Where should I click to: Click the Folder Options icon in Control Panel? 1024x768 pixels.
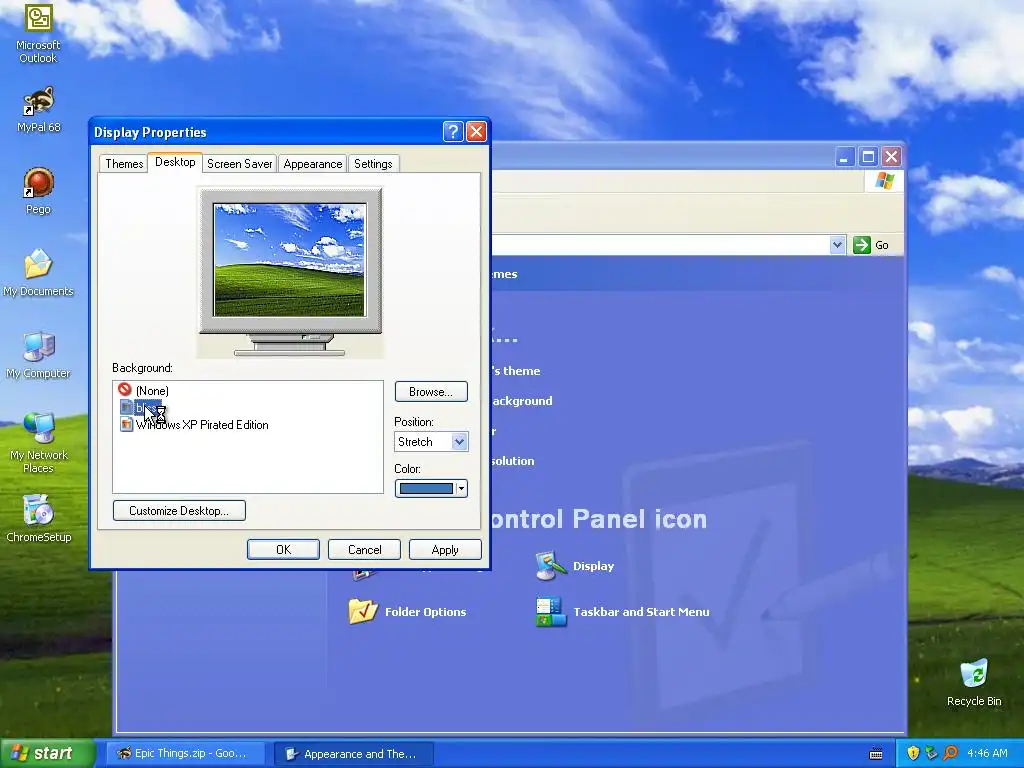363,611
